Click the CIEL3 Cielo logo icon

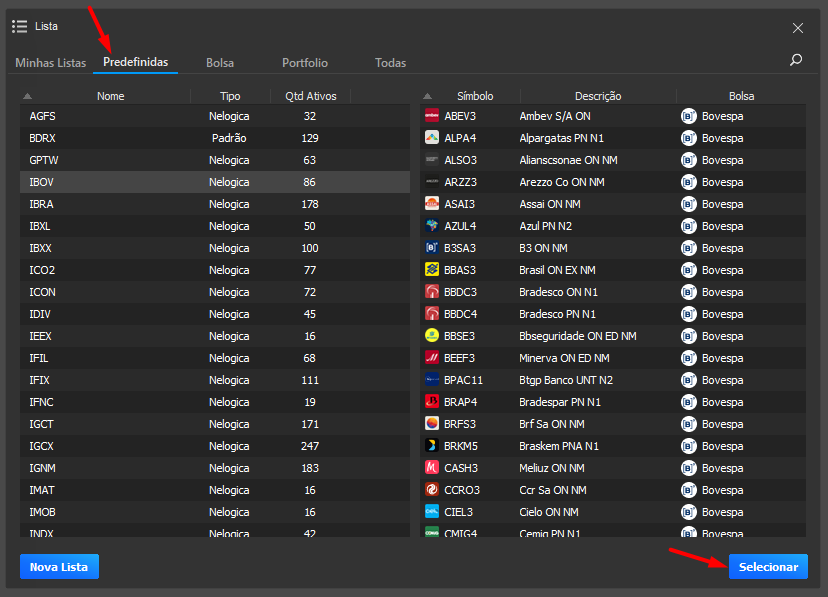coord(432,511)
